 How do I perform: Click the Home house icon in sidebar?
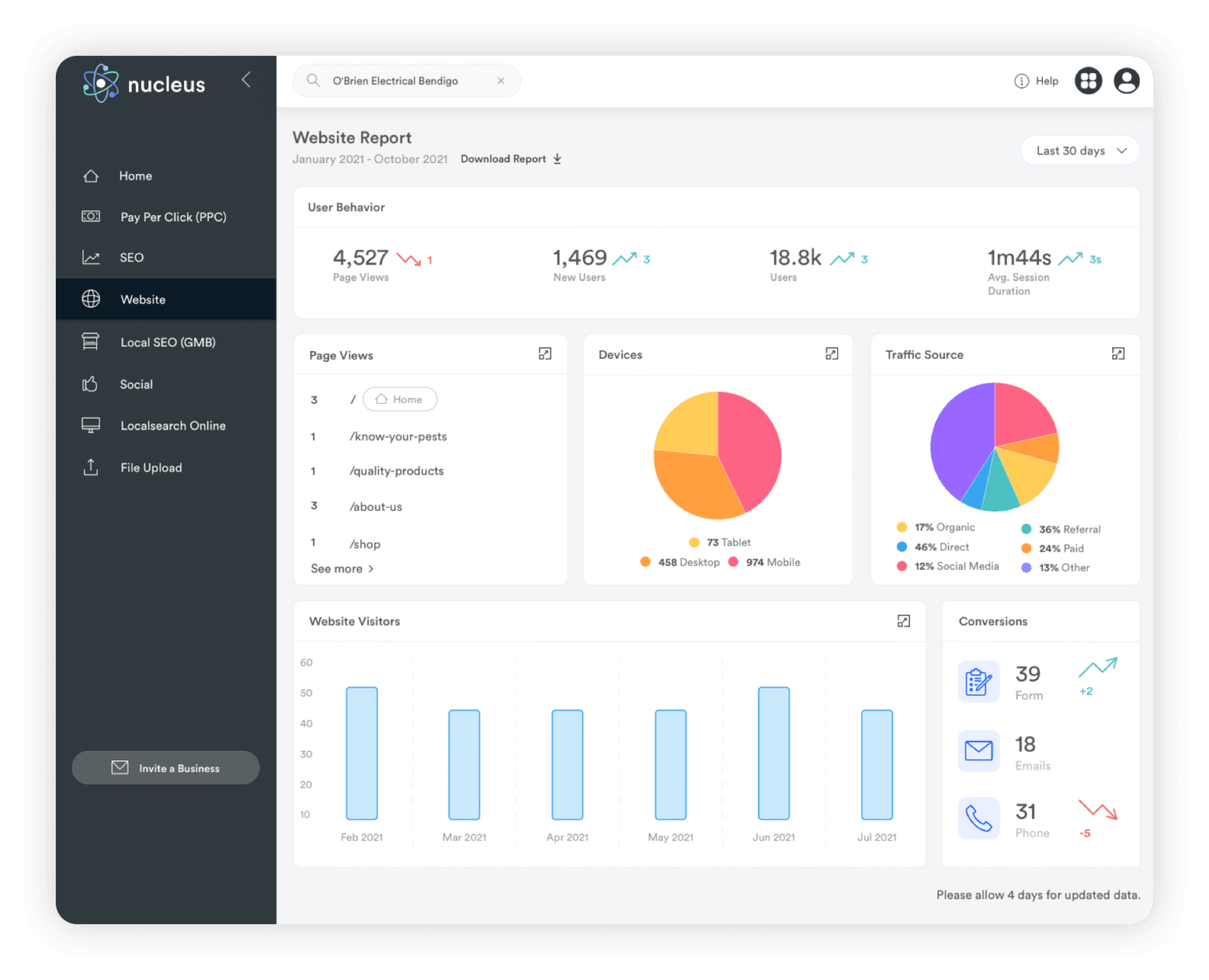pyautogui.click(x=91, y=176)
